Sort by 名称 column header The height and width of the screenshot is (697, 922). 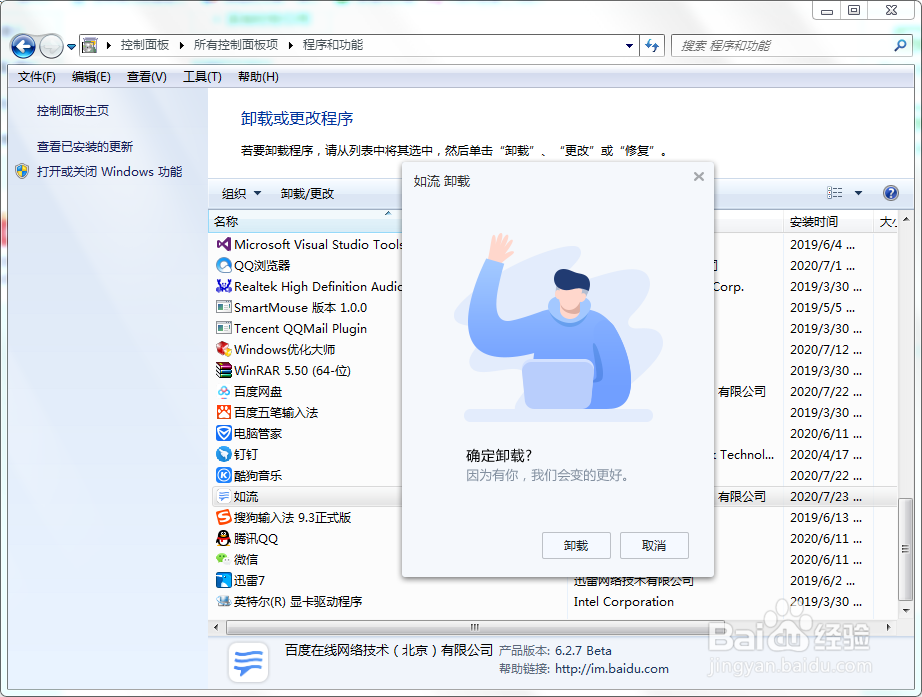305,222
